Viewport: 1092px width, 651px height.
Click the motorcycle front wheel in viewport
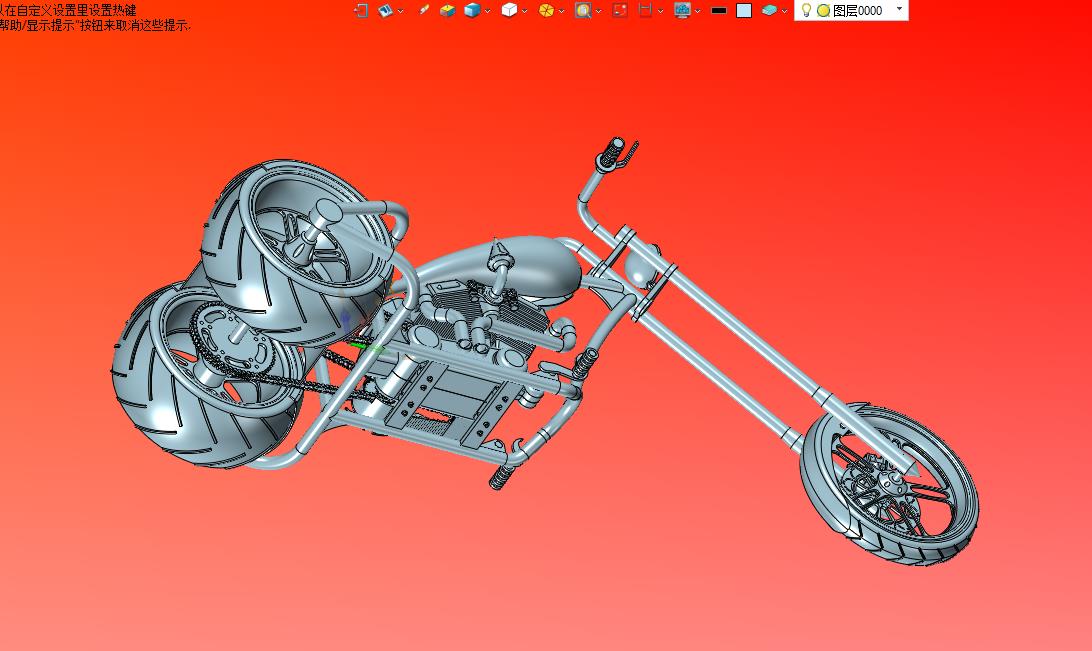pyautogui.click(x=890, y=485)
